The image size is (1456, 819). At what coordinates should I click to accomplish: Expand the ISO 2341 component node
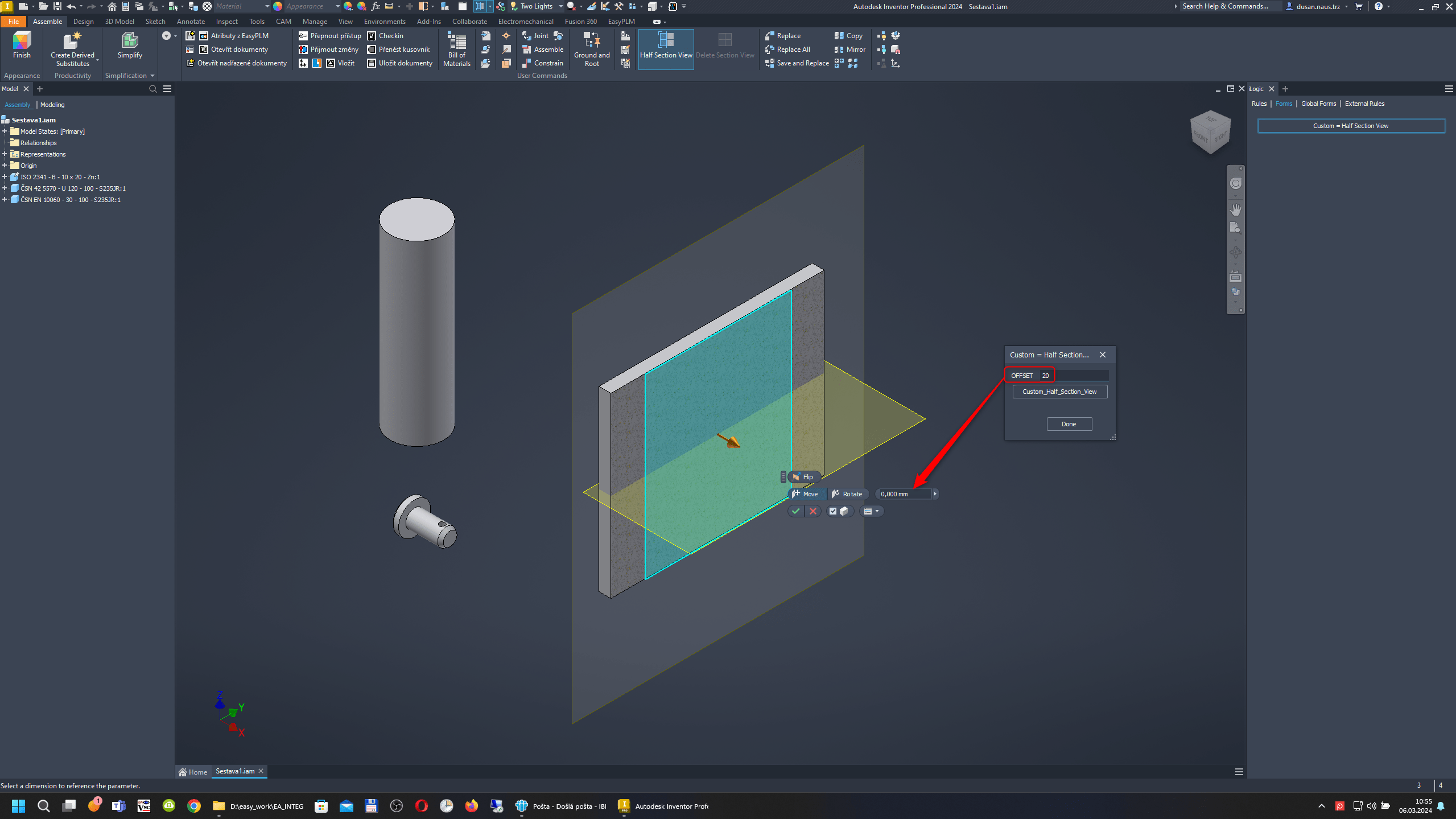point(5,177)
